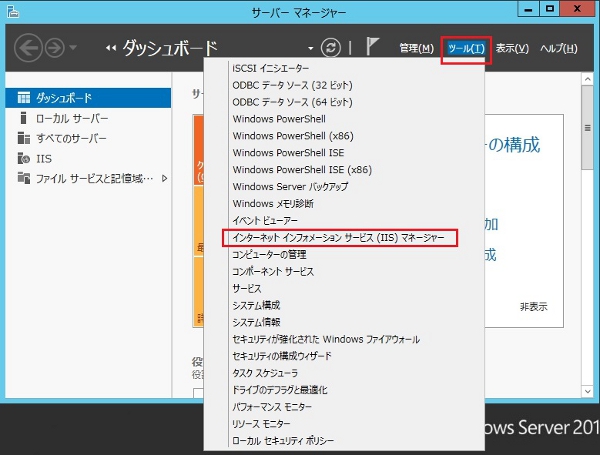Image resolution: width=600 pixels, height=455 pixels.
Task: Click the ローカル サーバー icon
Action: pyautogui.click(x=23, y=118)
